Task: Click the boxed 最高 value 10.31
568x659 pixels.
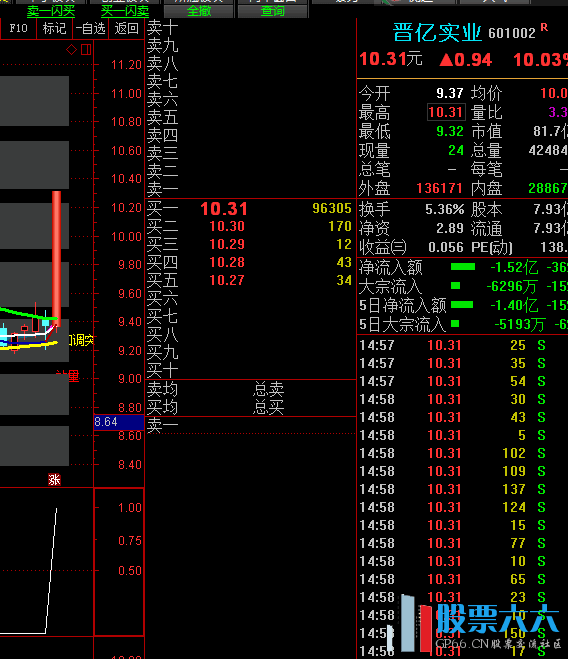Action: tap(446, 112)
